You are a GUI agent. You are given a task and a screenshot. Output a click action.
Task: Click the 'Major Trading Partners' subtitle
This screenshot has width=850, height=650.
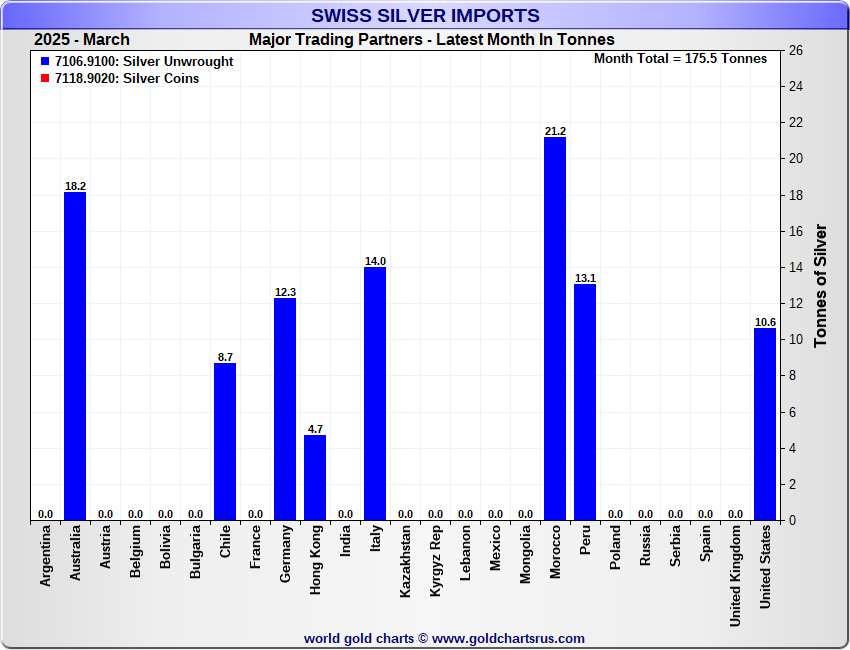click(336, 40)
